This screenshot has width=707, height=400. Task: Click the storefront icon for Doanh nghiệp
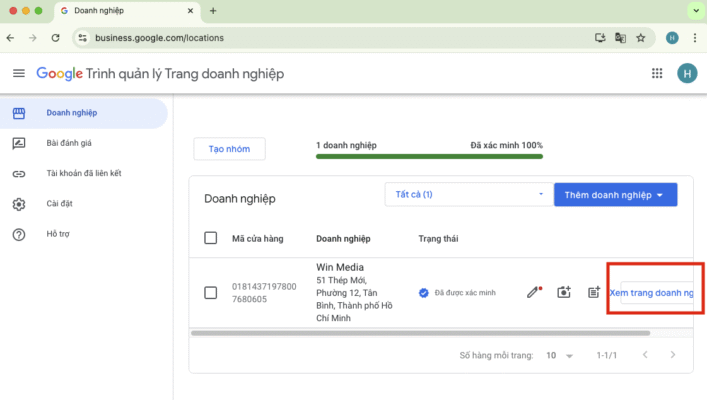point(19,113)
